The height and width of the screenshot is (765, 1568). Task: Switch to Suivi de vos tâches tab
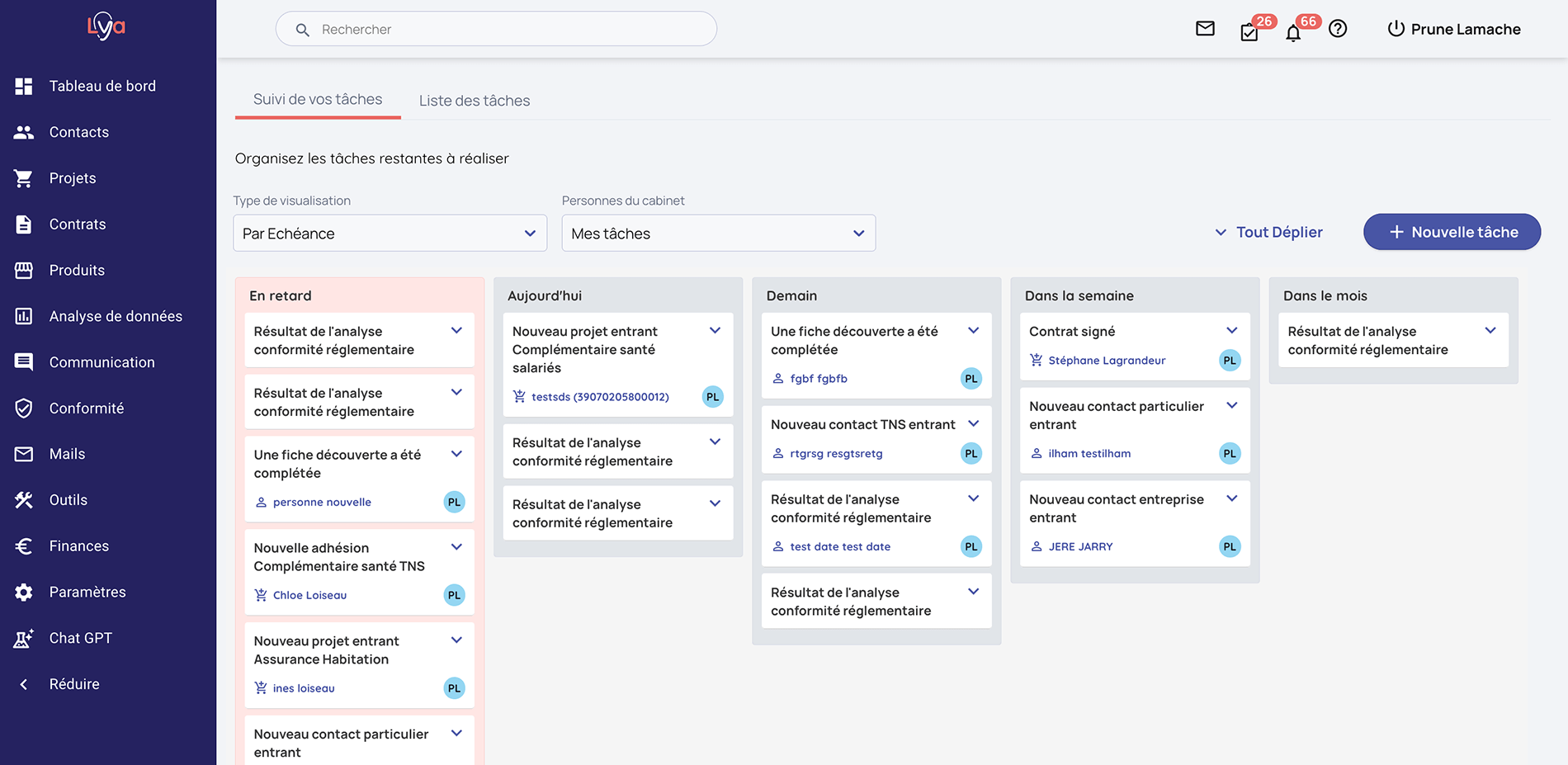pos(318,100)
